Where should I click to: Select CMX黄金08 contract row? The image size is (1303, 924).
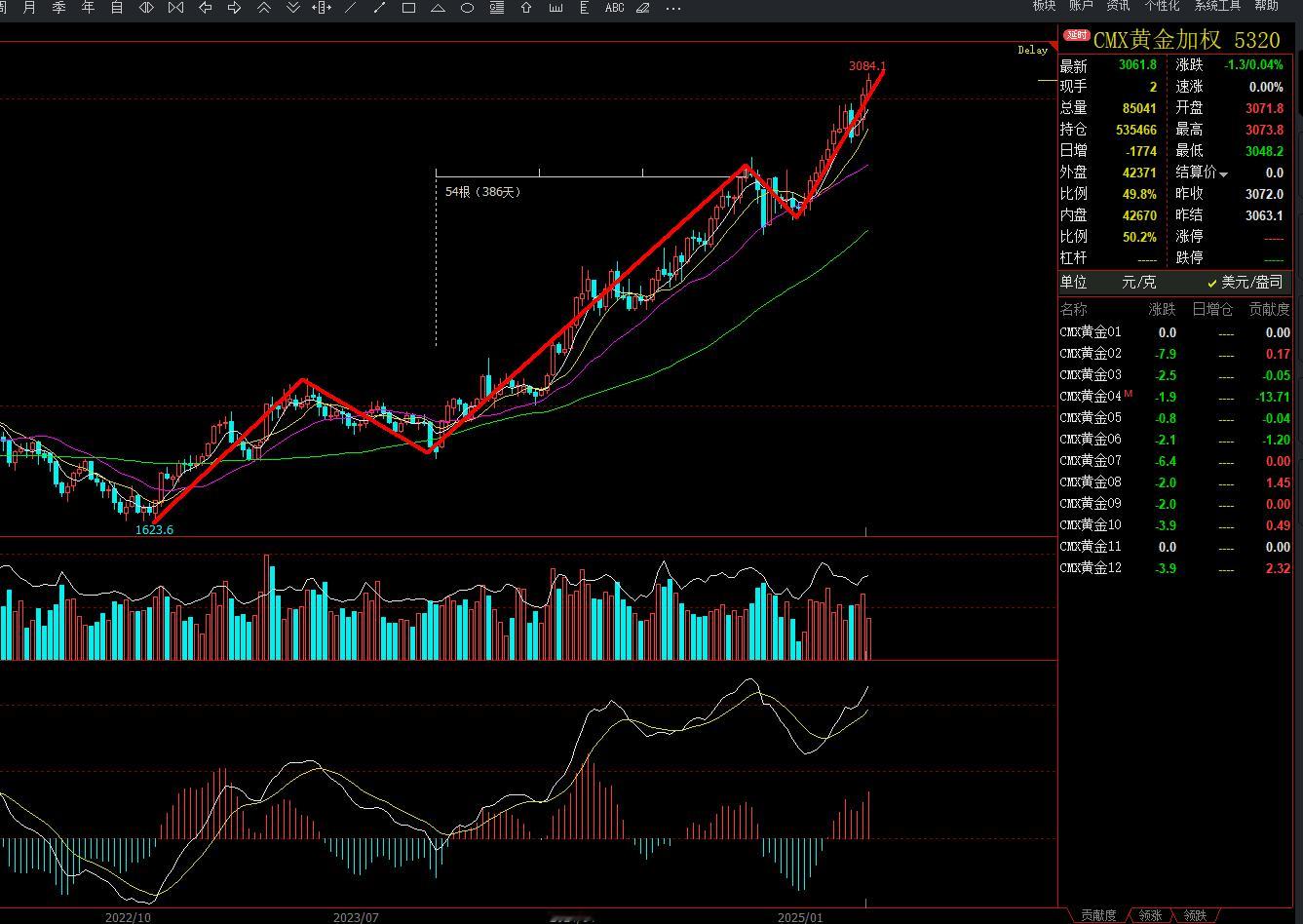click(x=1175, y=482)
